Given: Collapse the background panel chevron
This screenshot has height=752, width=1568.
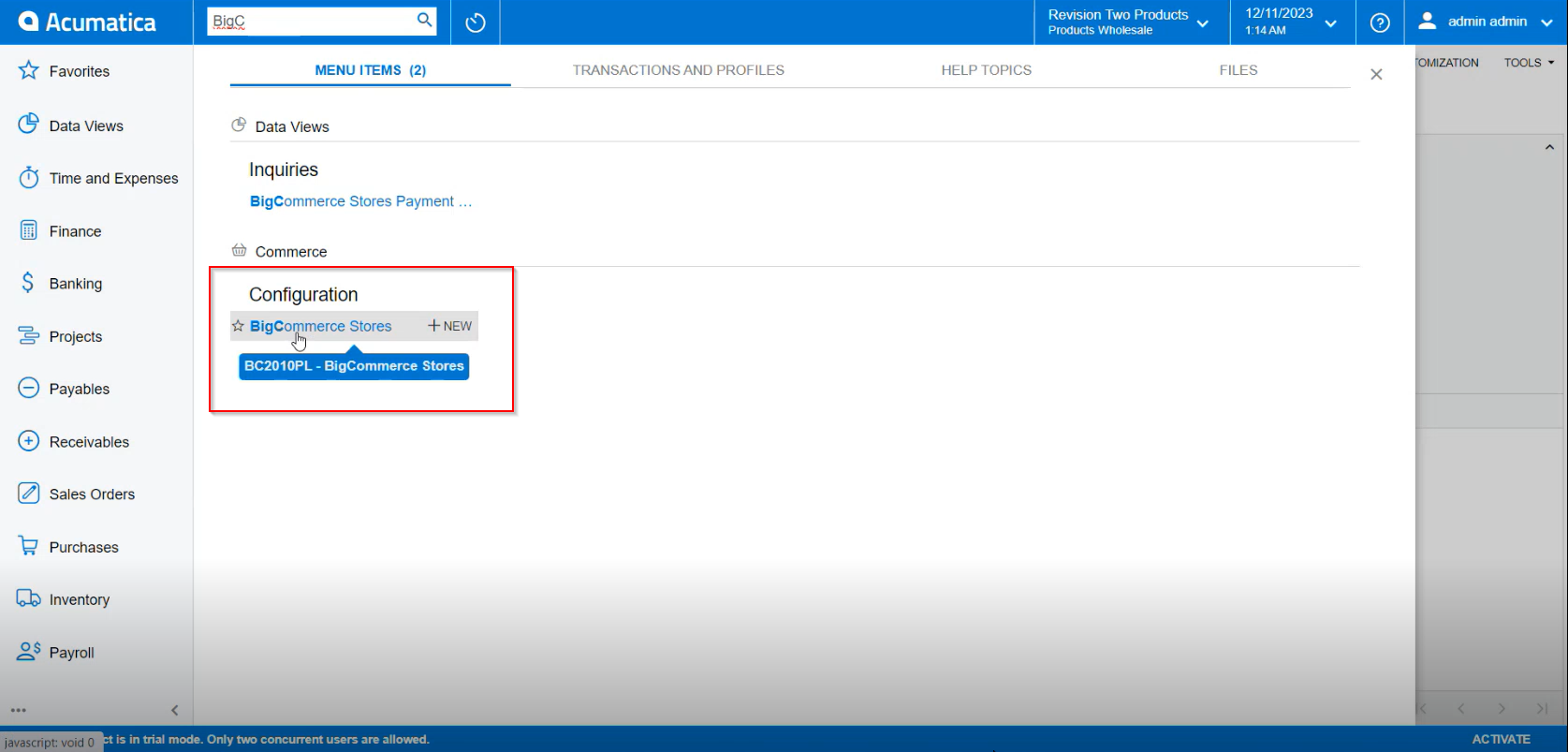Looking at the screenshot, I should tap(1549, 147).
